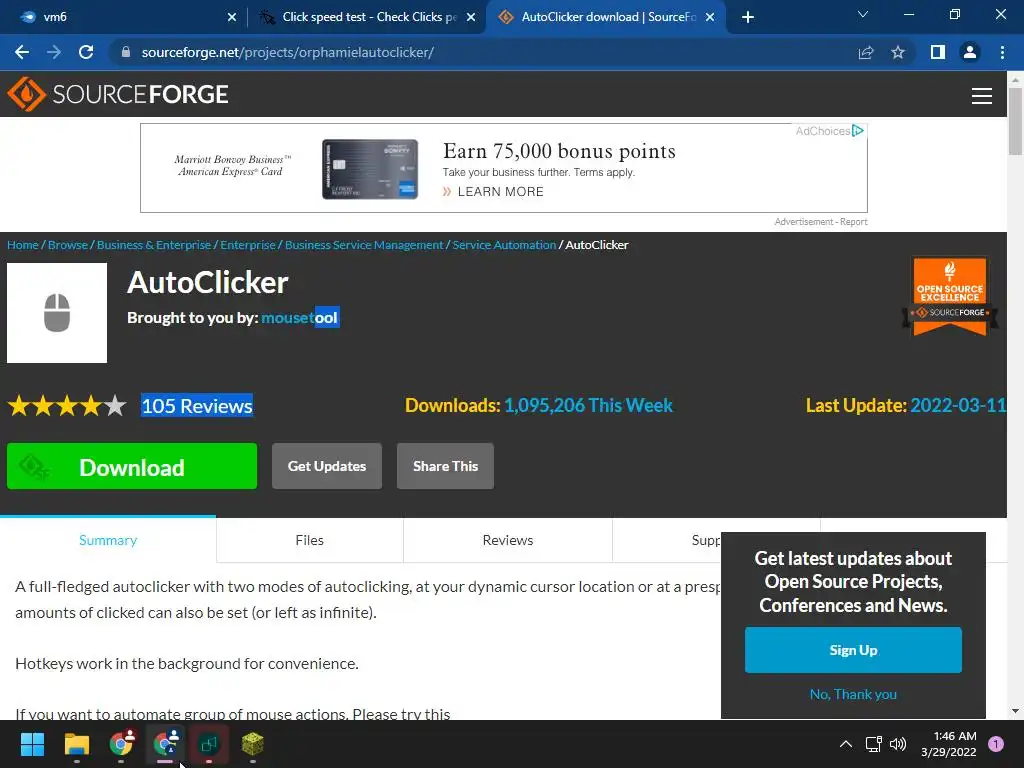Click the star rating icons
This screenshot has height=768, width=1024.
(67, 406)
